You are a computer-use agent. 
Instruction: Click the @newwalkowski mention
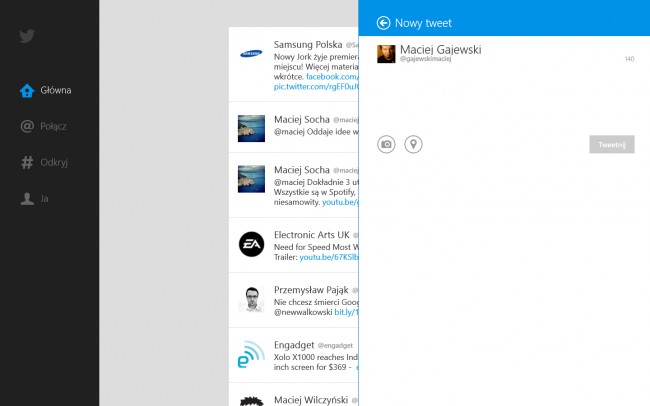(x=303, y=312)
